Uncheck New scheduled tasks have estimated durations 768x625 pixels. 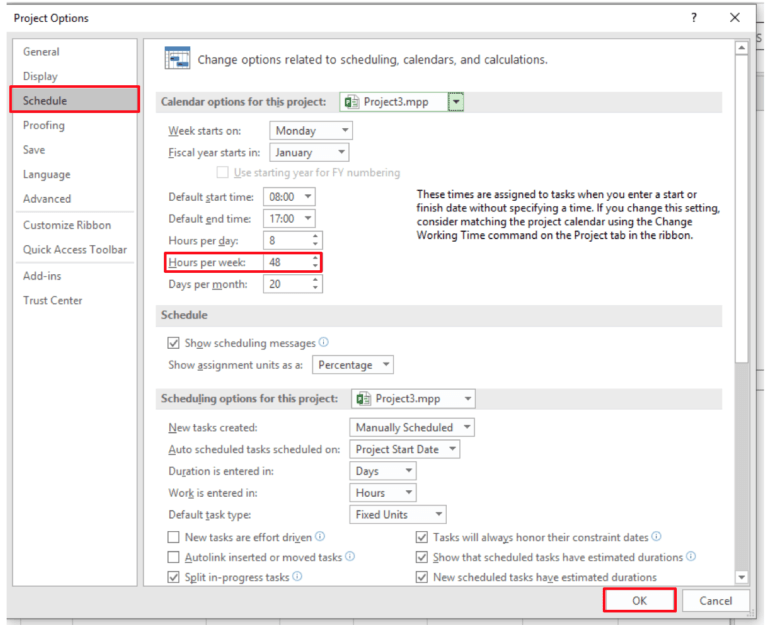[x=422, y=577]
